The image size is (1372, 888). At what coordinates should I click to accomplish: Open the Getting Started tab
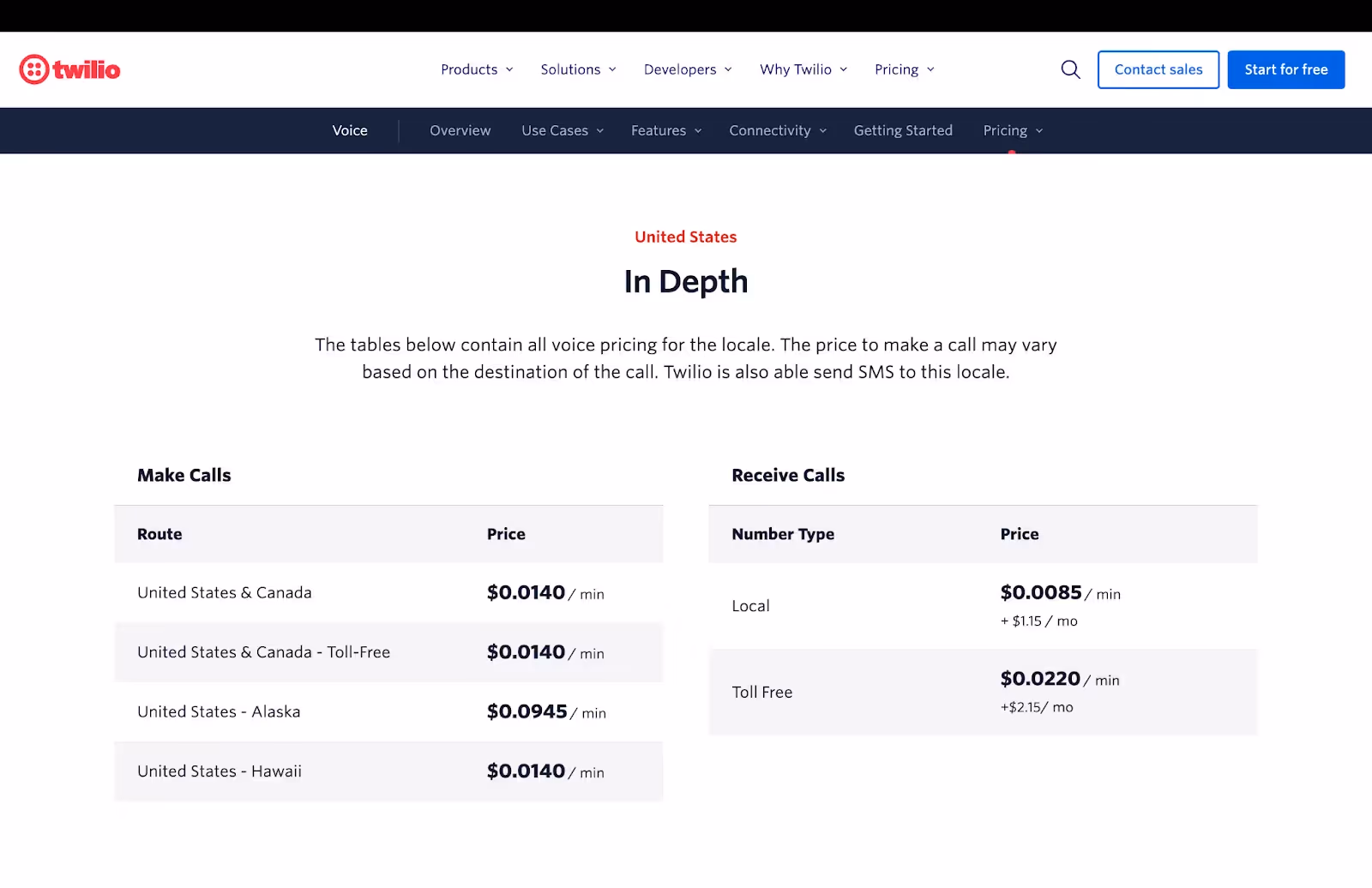pyautogui.click(x=903, y=130)
